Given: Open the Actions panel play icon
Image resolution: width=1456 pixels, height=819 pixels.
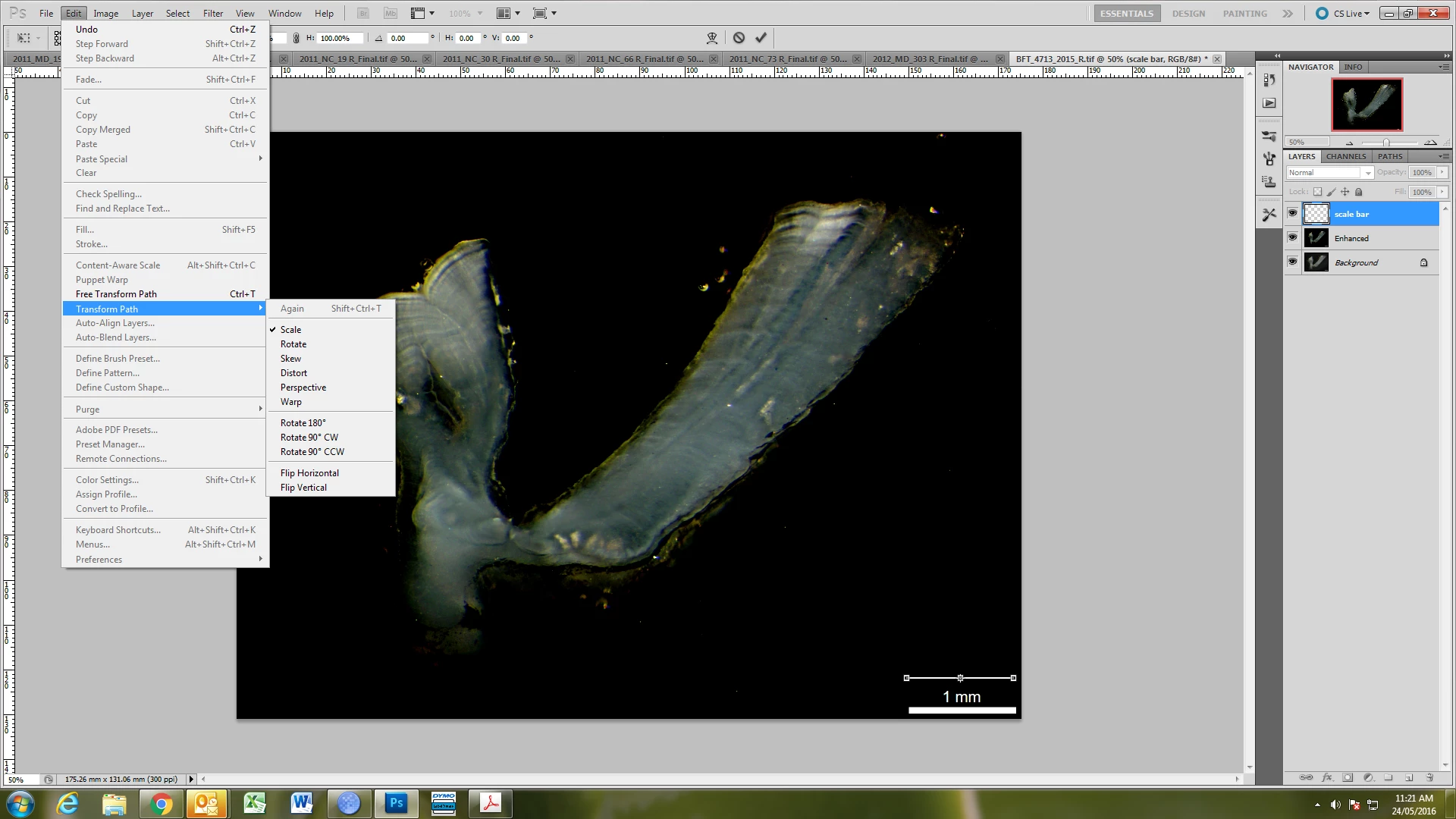Looking at the screenshot, I should coord(1269,103).
